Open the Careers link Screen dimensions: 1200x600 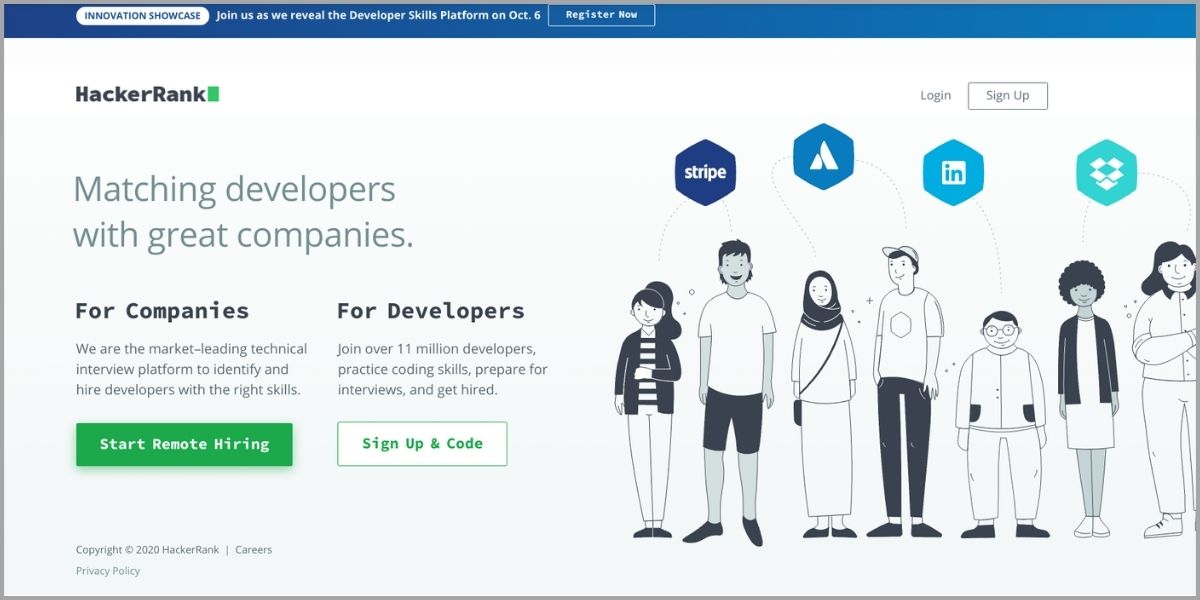pyautogui.click(x=253, y=550)
